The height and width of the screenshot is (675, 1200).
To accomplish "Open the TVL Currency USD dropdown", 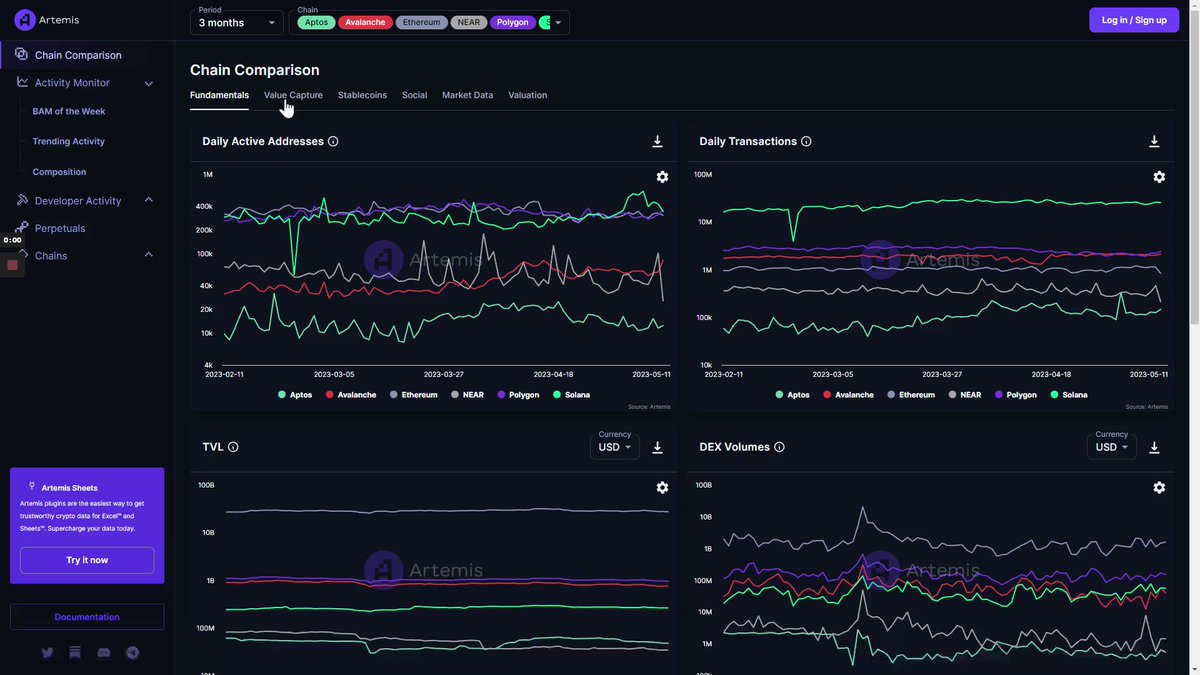I will [614, 447].
